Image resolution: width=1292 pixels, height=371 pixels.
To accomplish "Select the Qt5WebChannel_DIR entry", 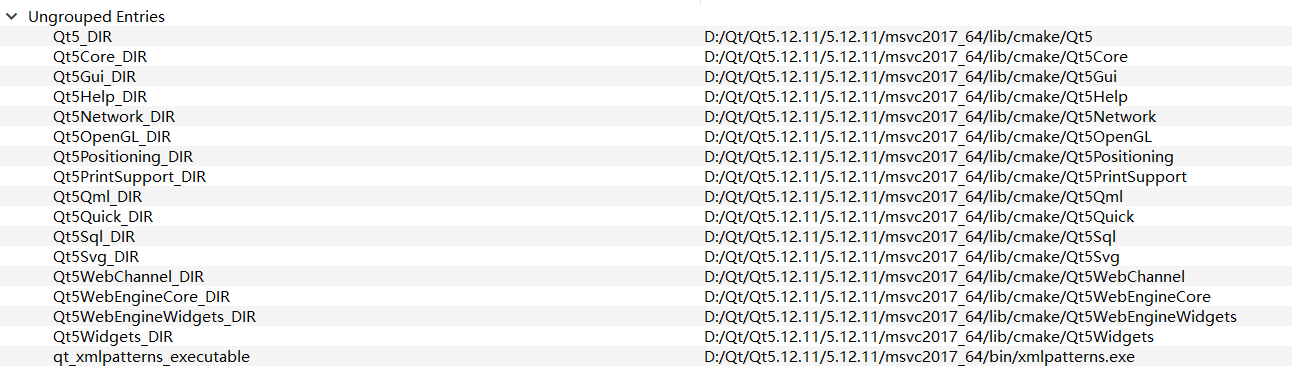I will (x=128, y=277).
